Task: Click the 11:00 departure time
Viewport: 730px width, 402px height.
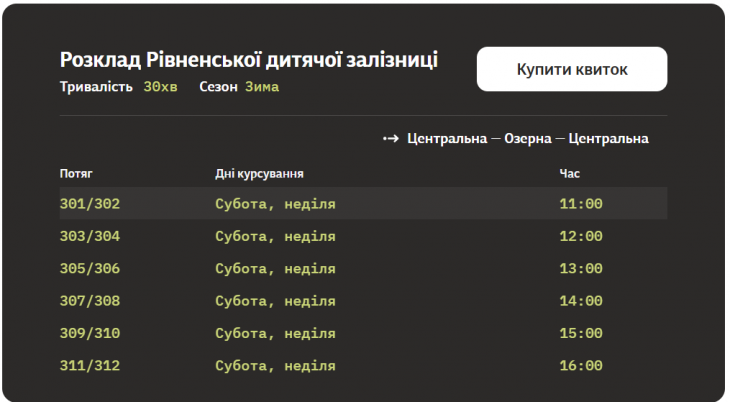Action: [x=580, y=204]
